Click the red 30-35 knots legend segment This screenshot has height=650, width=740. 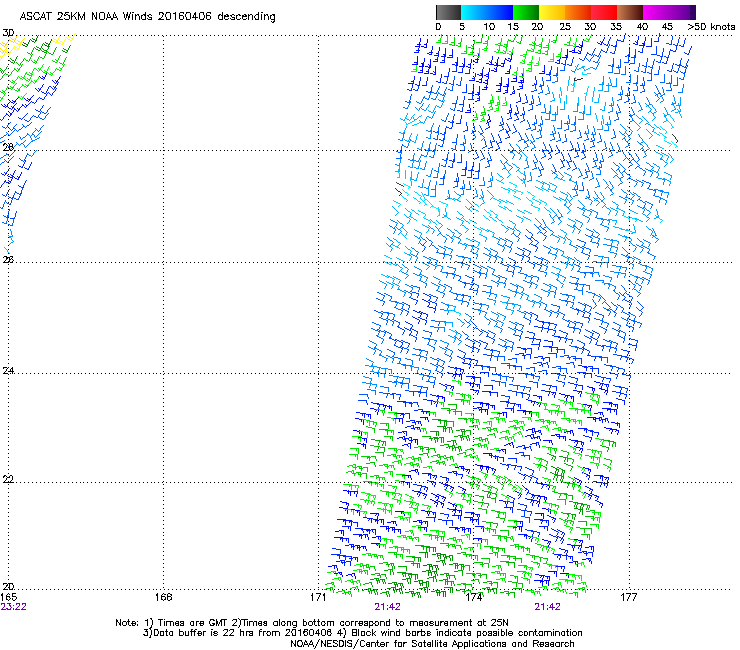(x=604, y=12)
